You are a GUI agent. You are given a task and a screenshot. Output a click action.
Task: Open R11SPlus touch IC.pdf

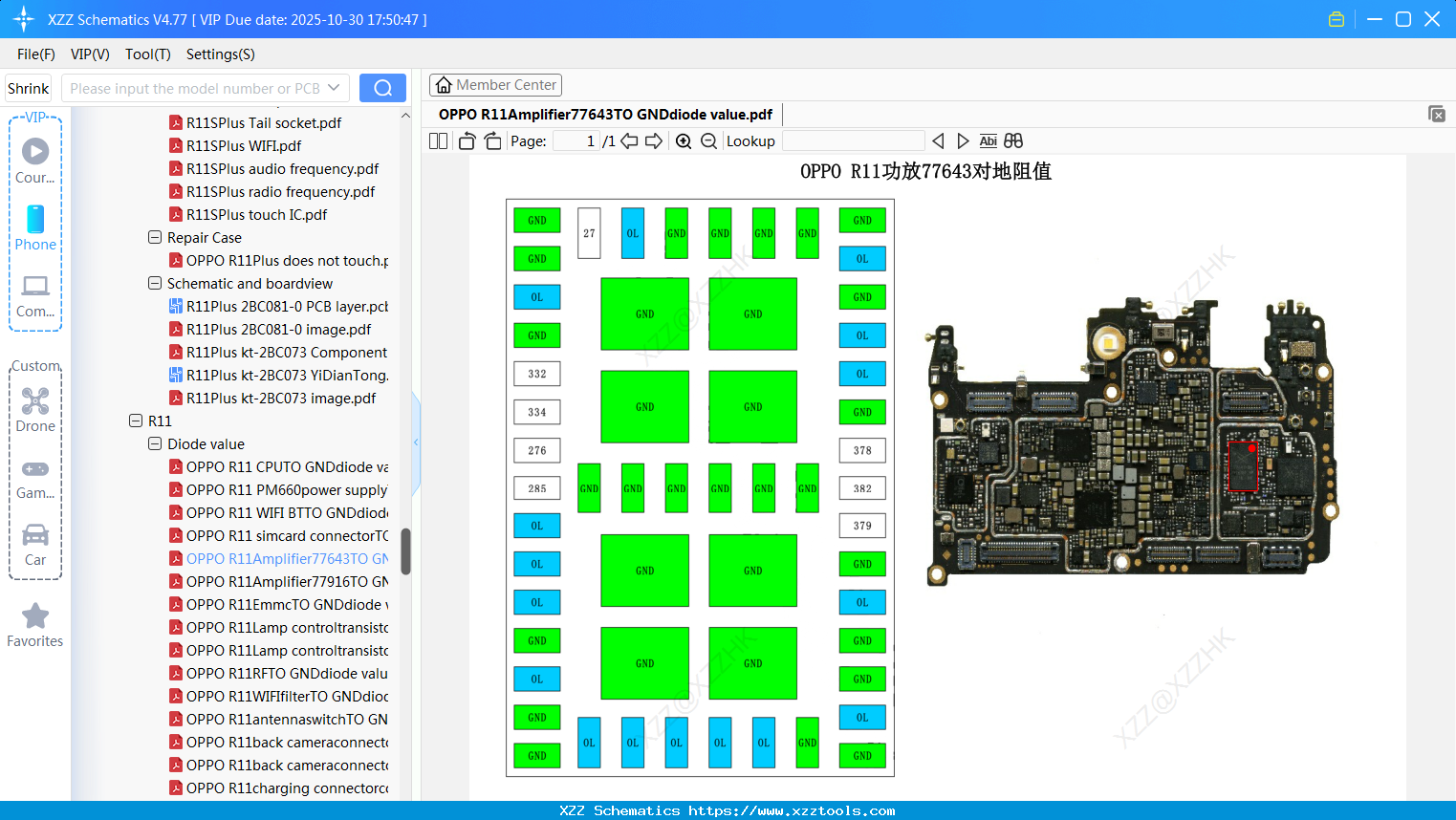(256, 214)
